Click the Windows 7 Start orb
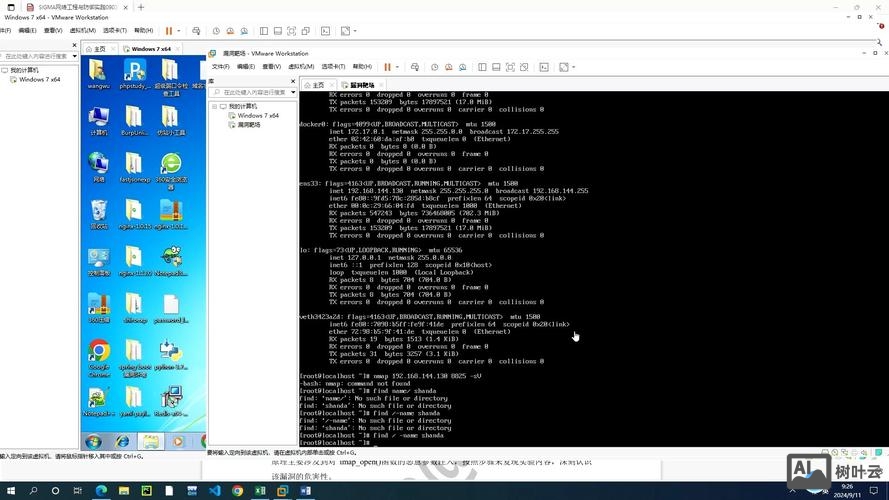The width and height of the screenshot is (889, 500). point(93,441)
